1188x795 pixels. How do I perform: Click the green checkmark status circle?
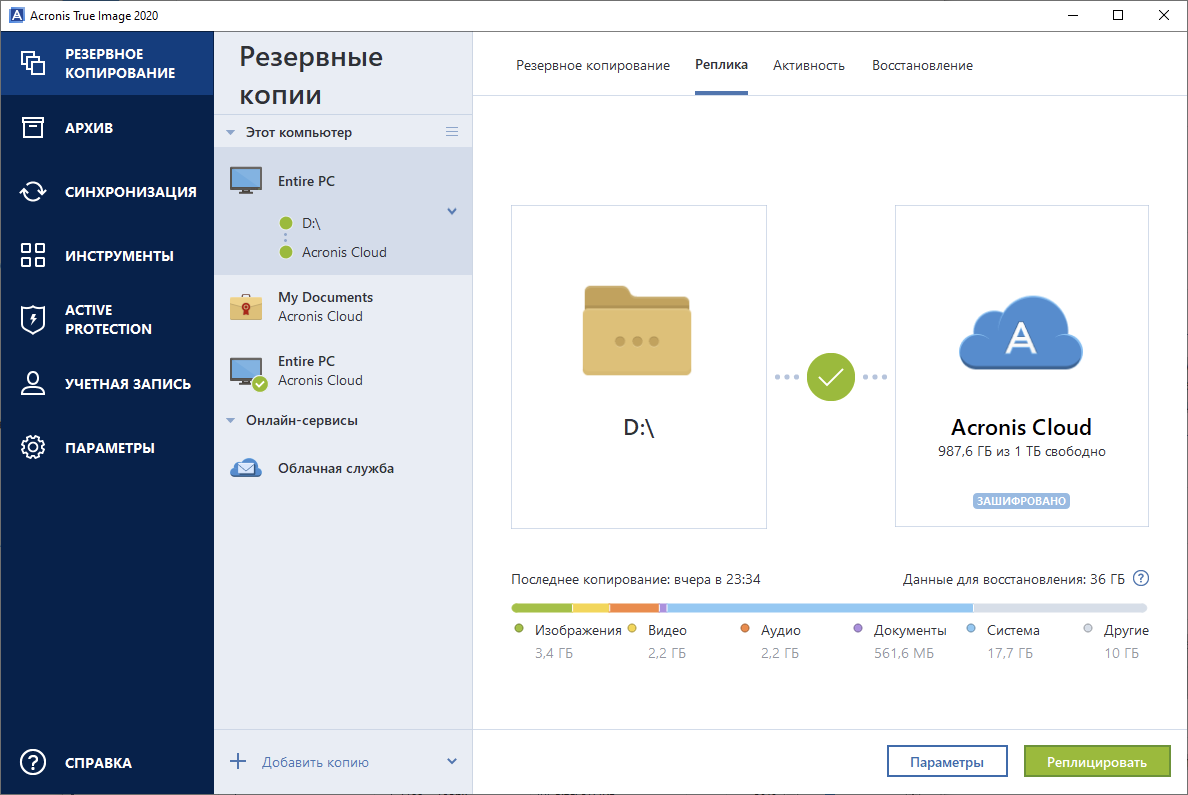tap(830, 377)
